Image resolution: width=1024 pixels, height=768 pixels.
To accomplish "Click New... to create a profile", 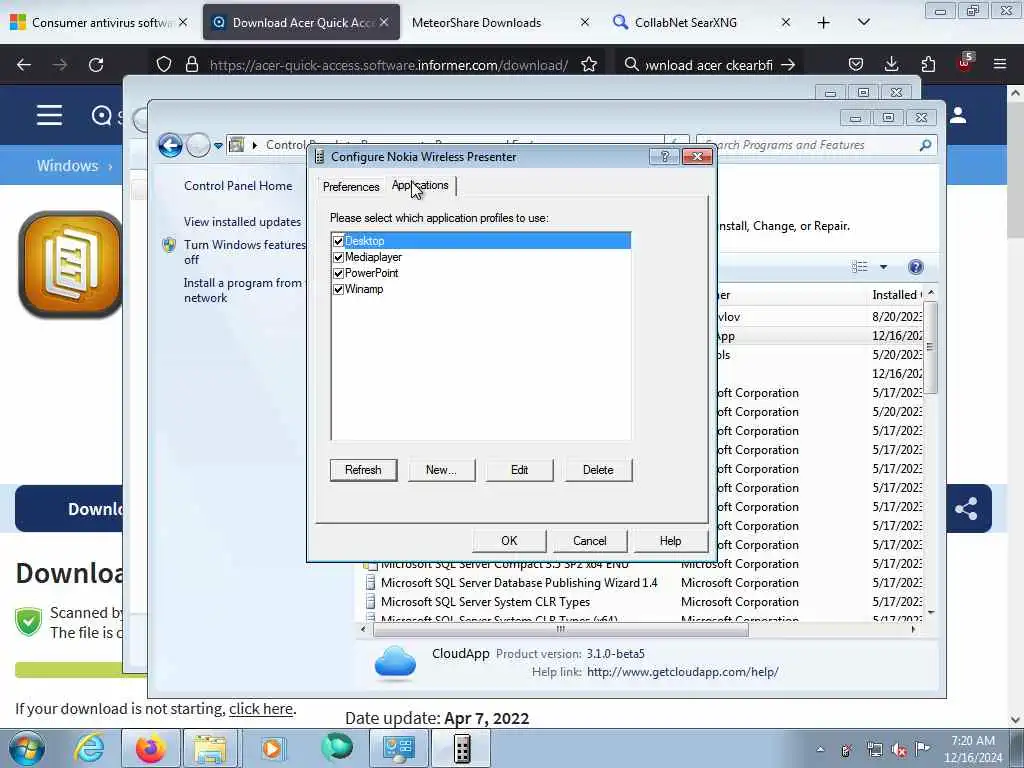I will [x=441, y=470].
